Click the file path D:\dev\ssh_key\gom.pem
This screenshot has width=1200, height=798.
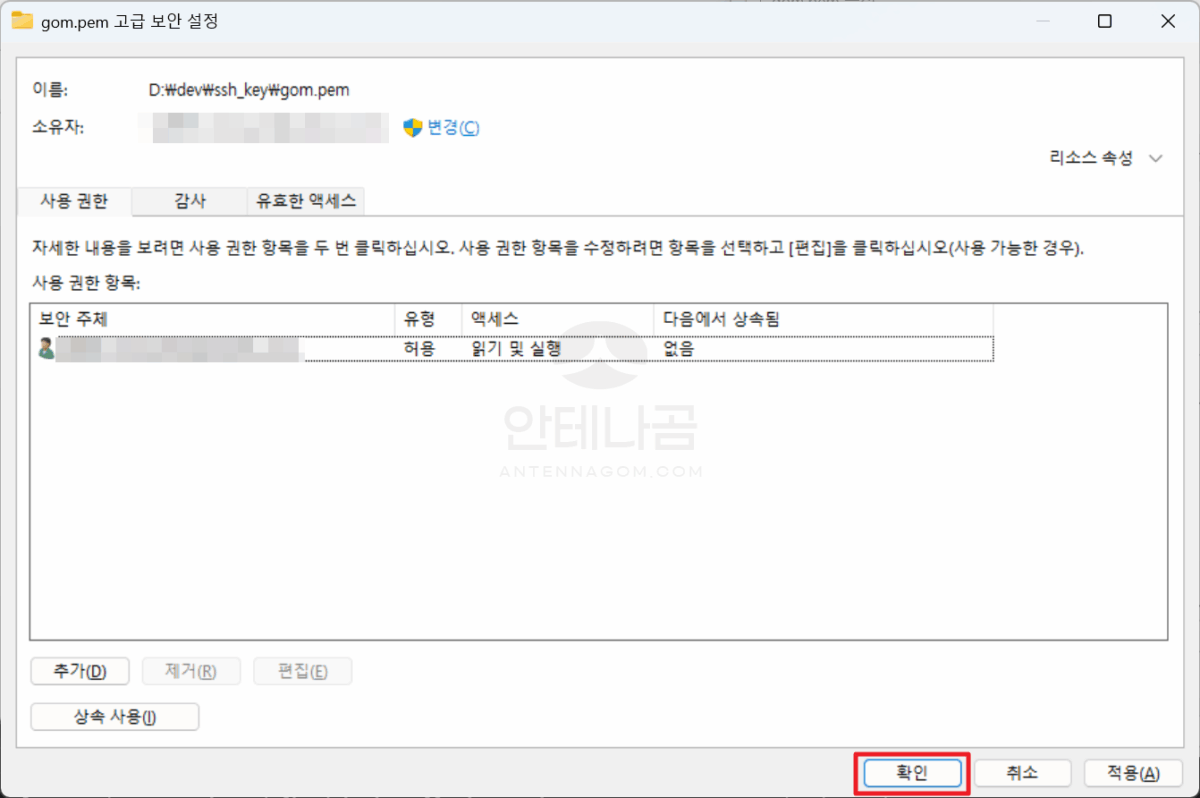[x=249, y=90]
